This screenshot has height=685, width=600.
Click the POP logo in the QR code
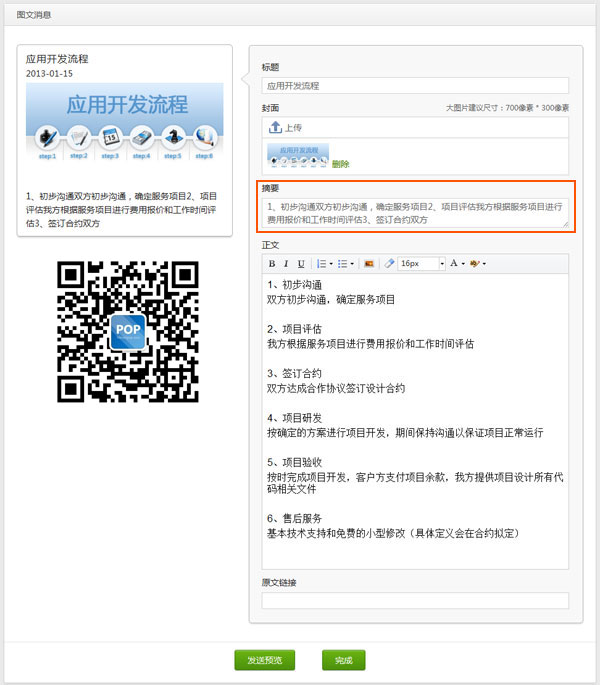(x=128, y=332)
